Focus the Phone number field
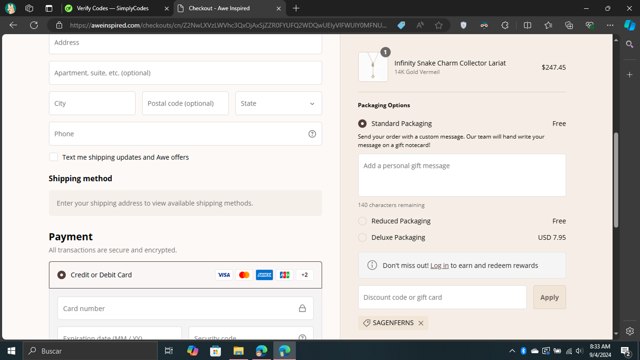Screen dimensions: 640x360 tap(185, 134)
